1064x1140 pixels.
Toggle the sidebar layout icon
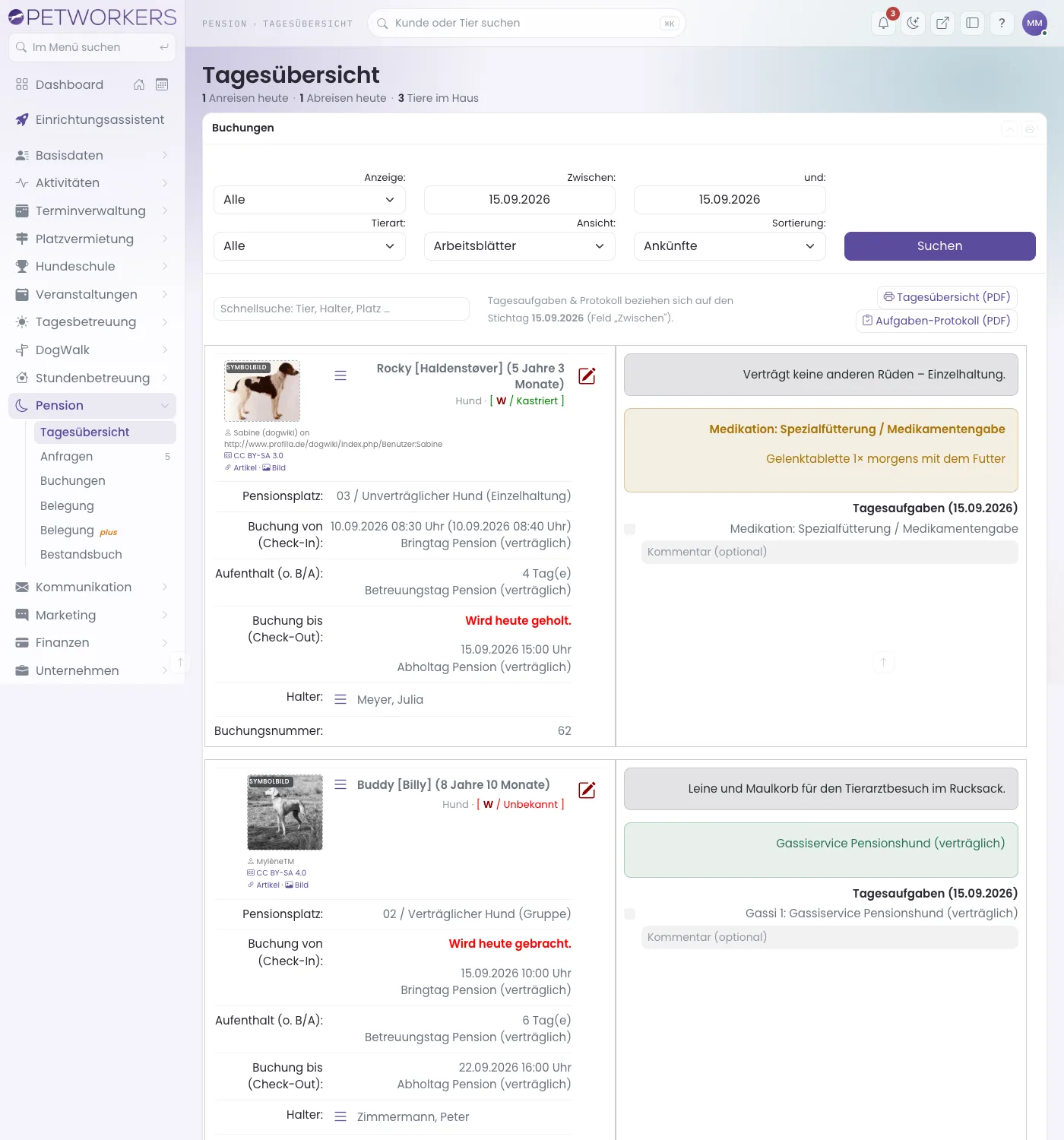(x=972, y=23)
